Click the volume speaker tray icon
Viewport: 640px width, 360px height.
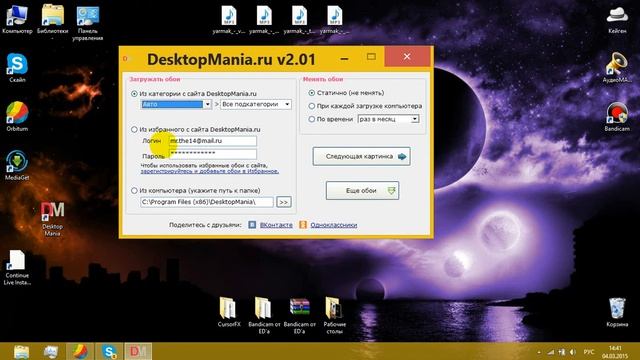573,352
